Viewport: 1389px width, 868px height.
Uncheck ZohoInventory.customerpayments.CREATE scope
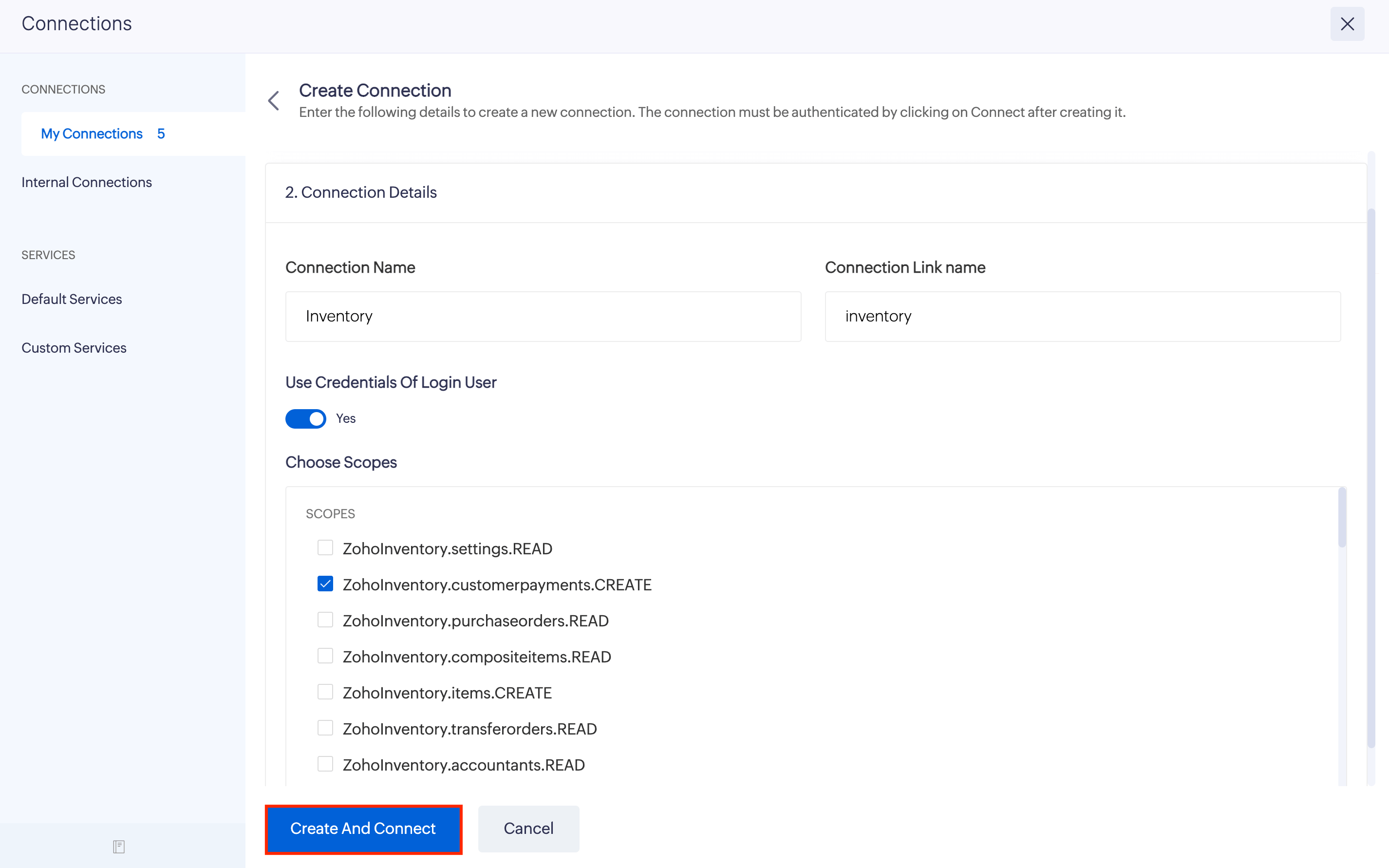(x=325, y=585)
